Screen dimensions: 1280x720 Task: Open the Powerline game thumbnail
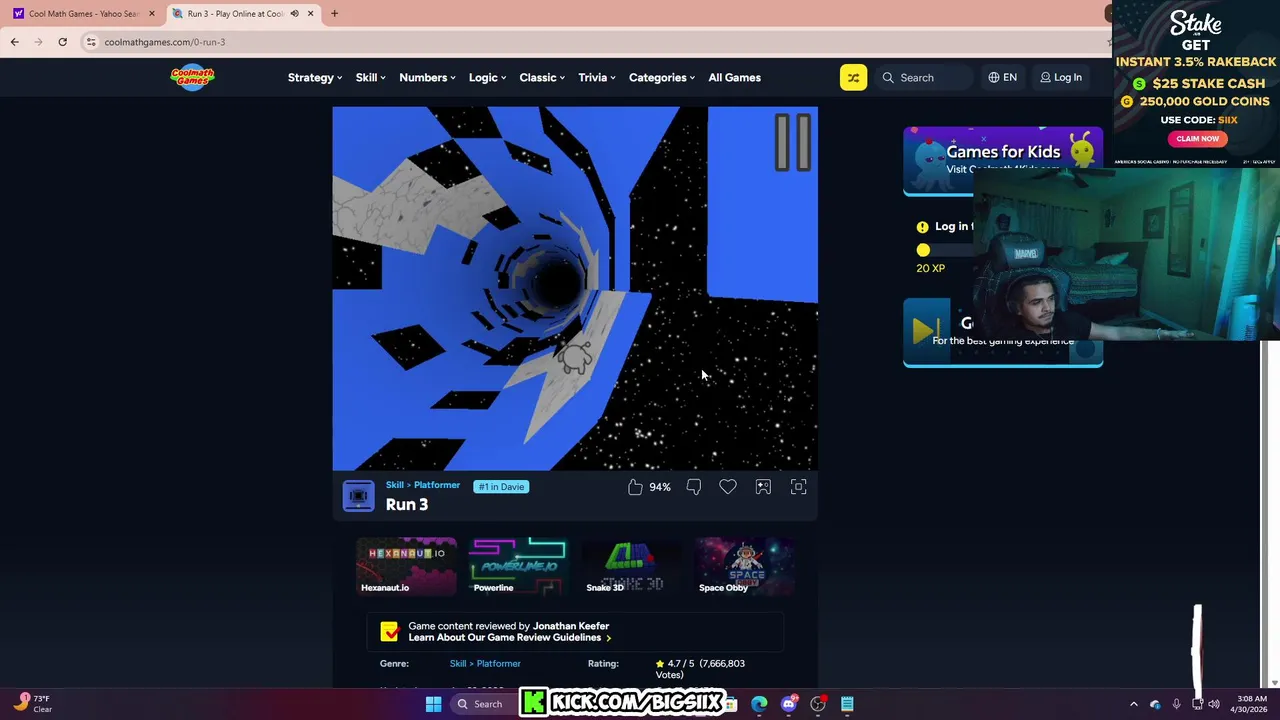click(518, 566)
